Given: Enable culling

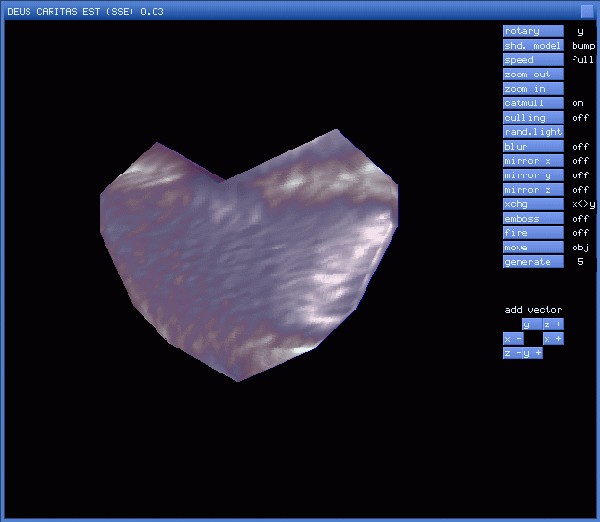Looking at the screenshot, I should 533,118.
